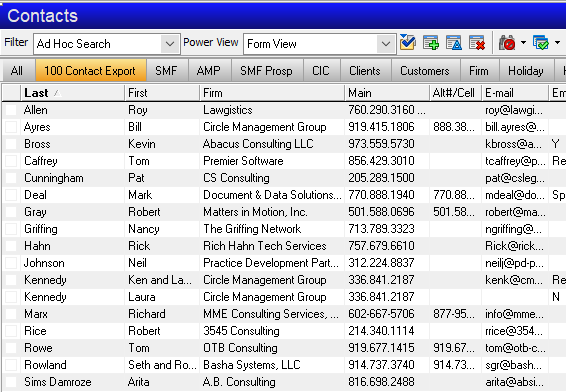Click the delete view icon with red X
The image size is (566, 392).
point(477,43)
